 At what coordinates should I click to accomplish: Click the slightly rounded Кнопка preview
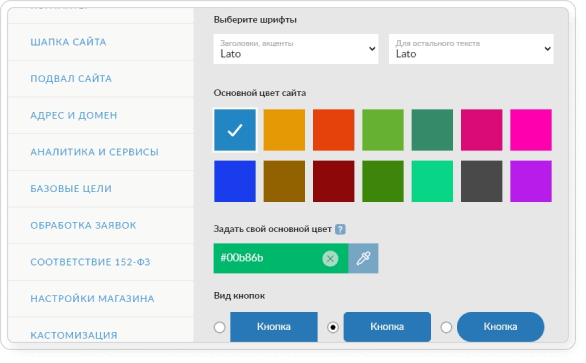coord(387,327)
